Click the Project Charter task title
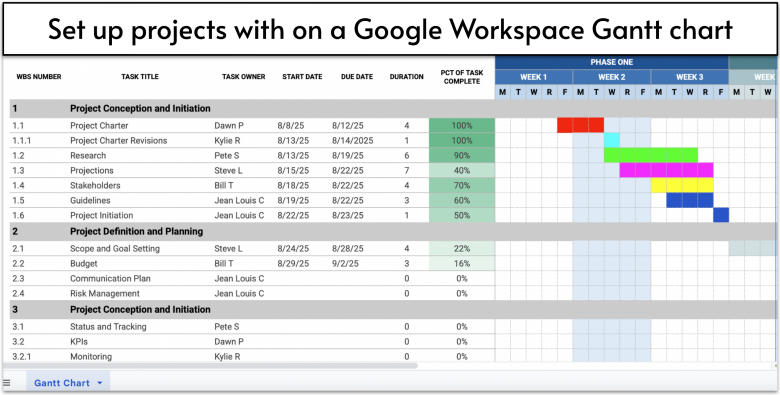 point(99,125)
